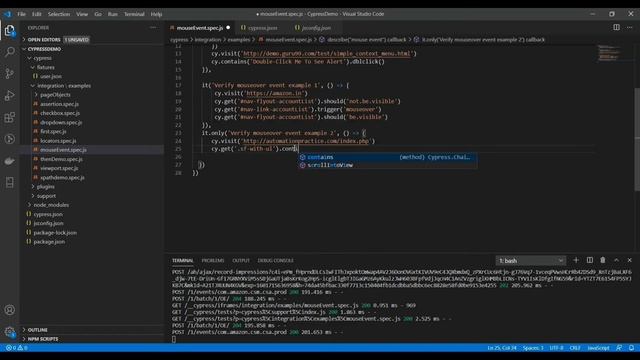Change language mode via JavaScript status item

pos(598,348)
